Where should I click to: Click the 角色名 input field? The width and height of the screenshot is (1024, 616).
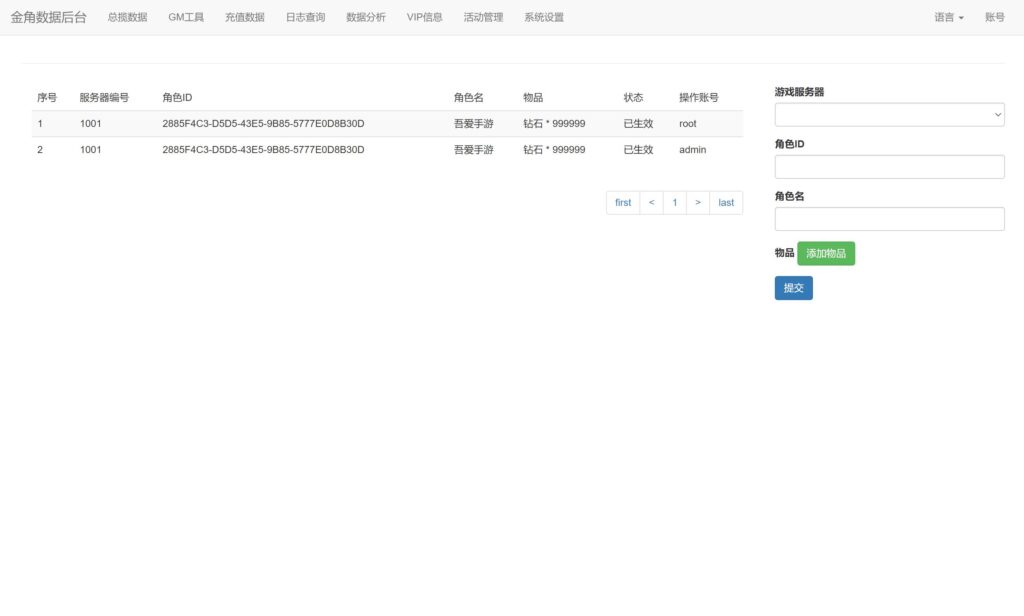coord(889,218)
